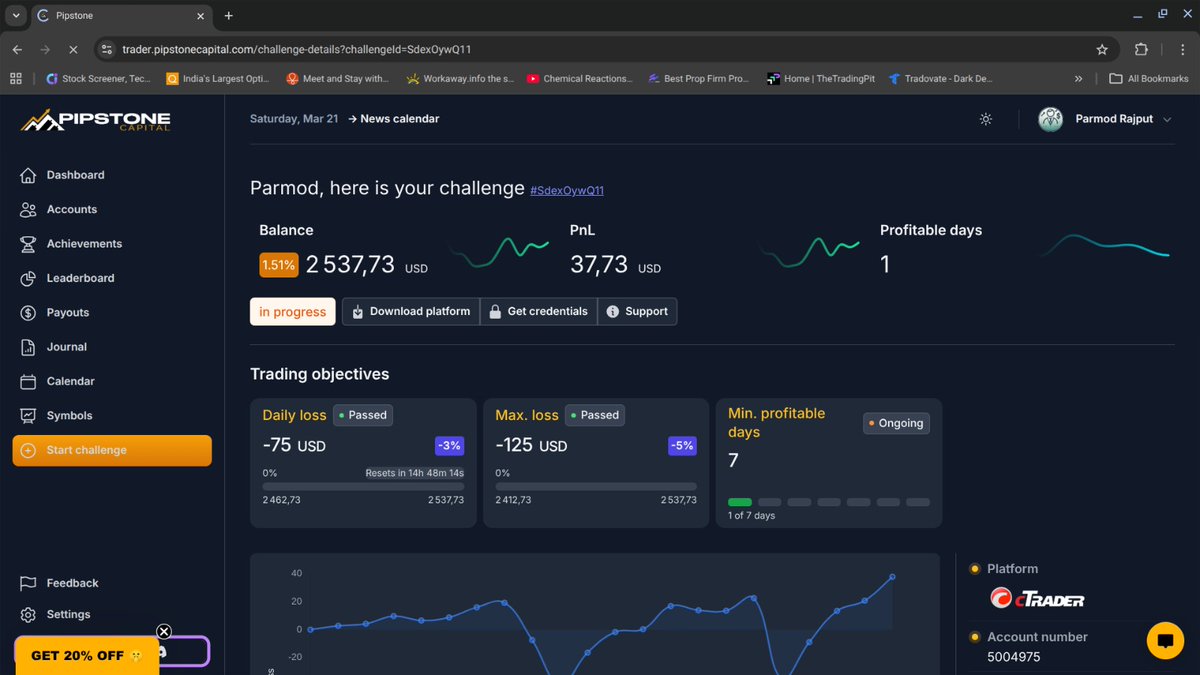Screen dimensions: 1200x675
Task: Click the Parmod Rajput profile avatar
Action: 1051,119
